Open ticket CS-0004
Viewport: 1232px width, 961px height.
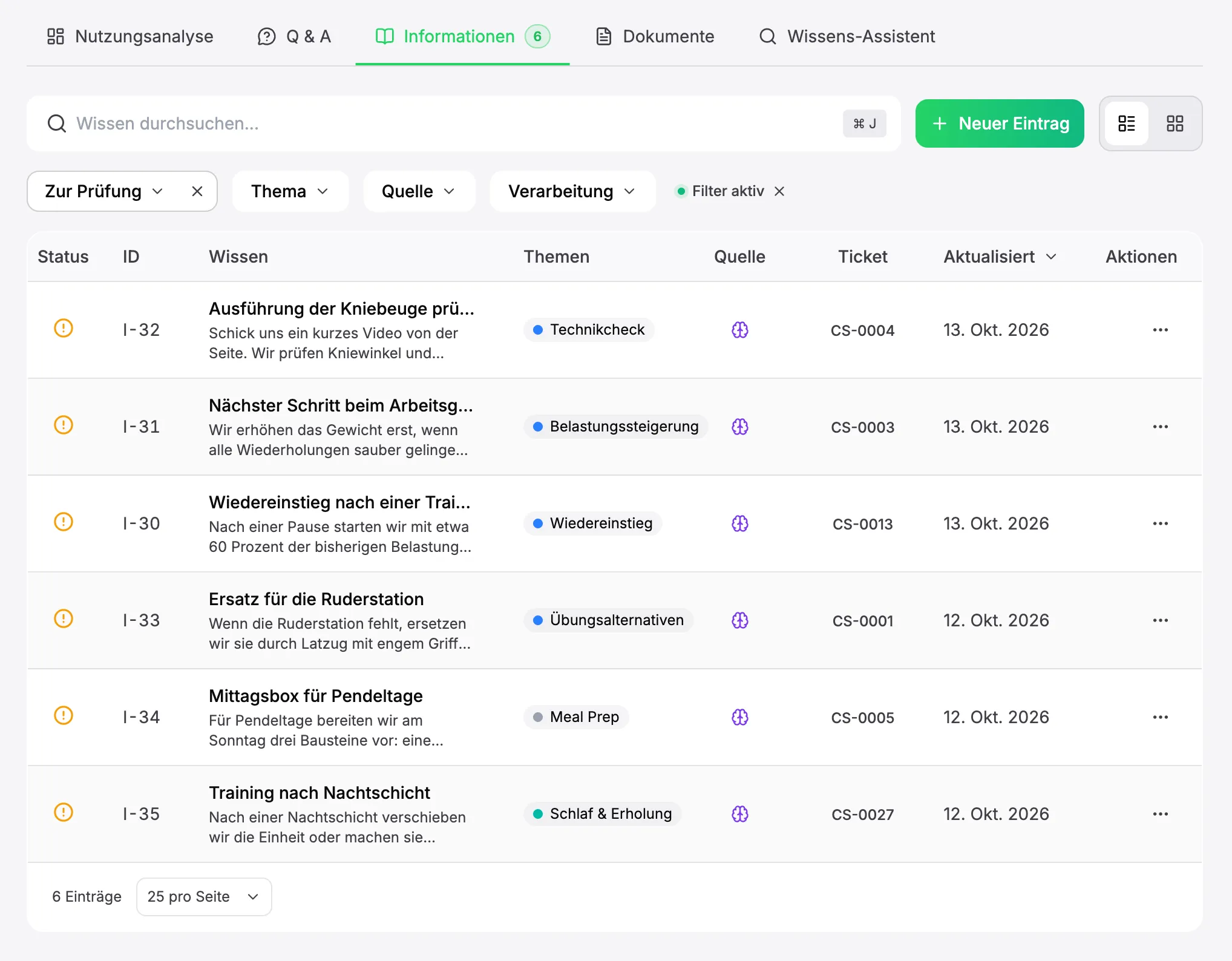coord(862,330)
